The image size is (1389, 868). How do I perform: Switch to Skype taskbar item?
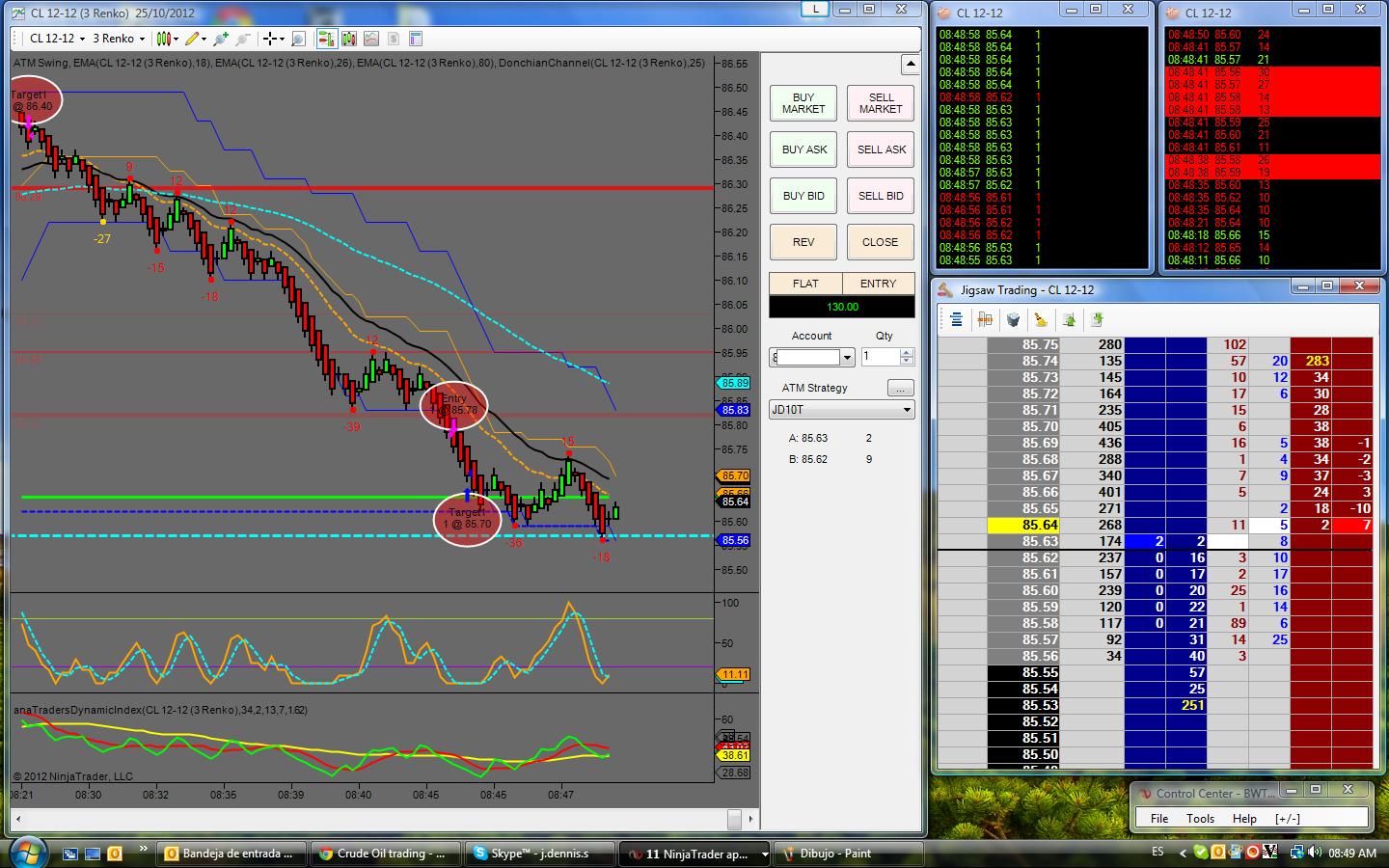click(540, 854)
